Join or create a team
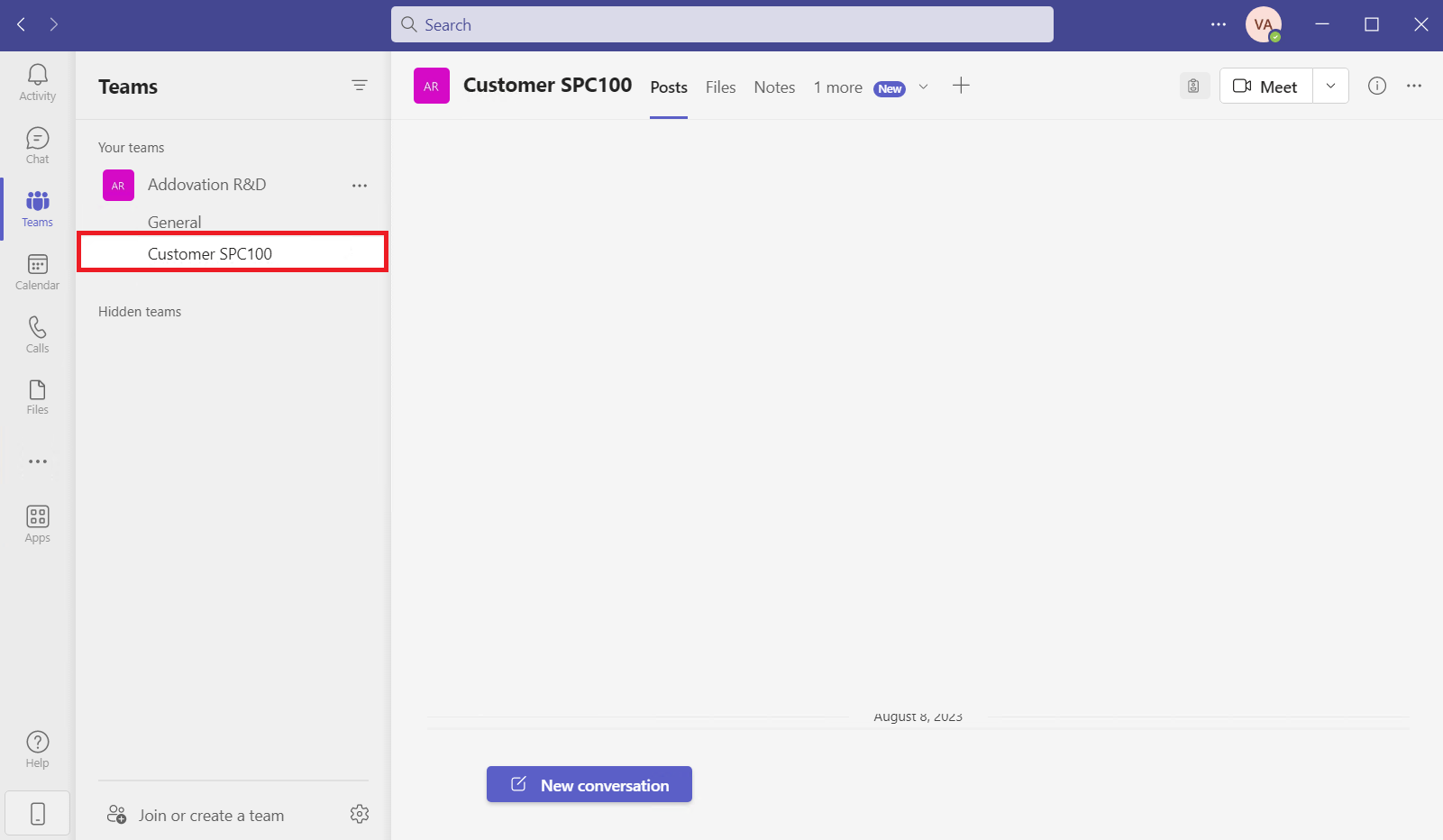 point(211,815)
